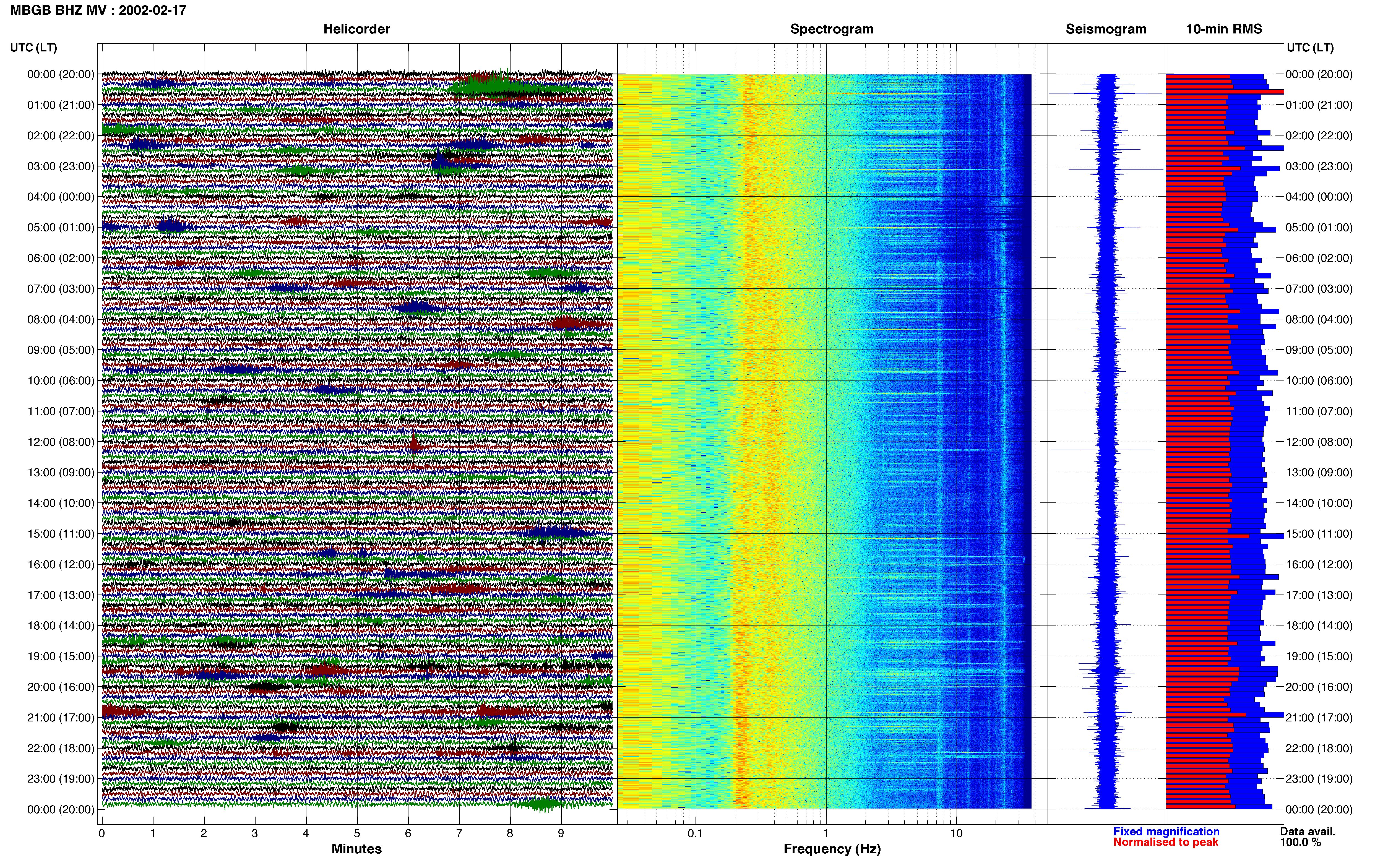Click the '100.0 %' availability value
Image resolution: width=1388 pixels, height=868 pixels.
point(1300,842)
